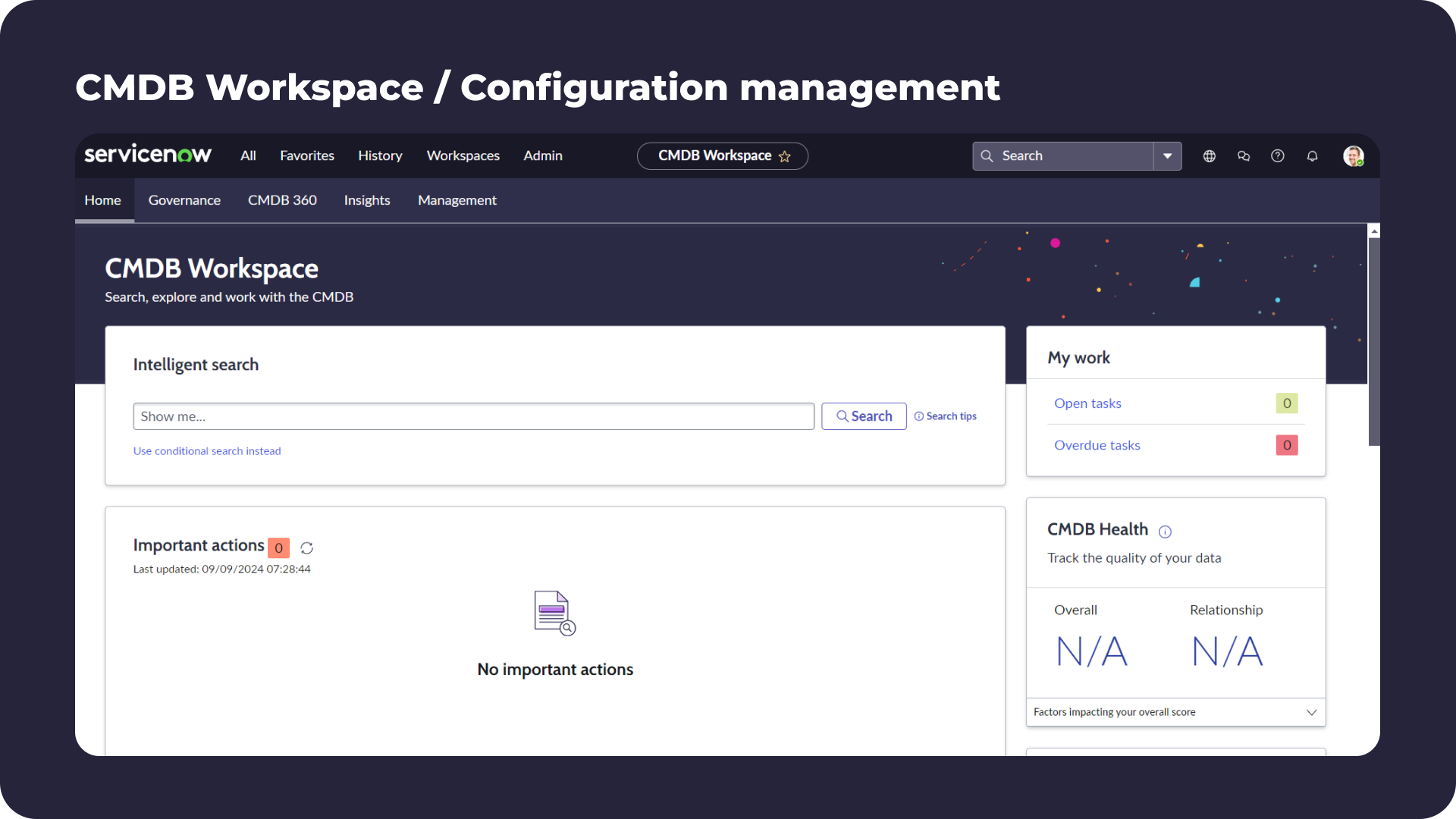Click the Intelligent search heading
1456x819 pixels.
point(196,365)
